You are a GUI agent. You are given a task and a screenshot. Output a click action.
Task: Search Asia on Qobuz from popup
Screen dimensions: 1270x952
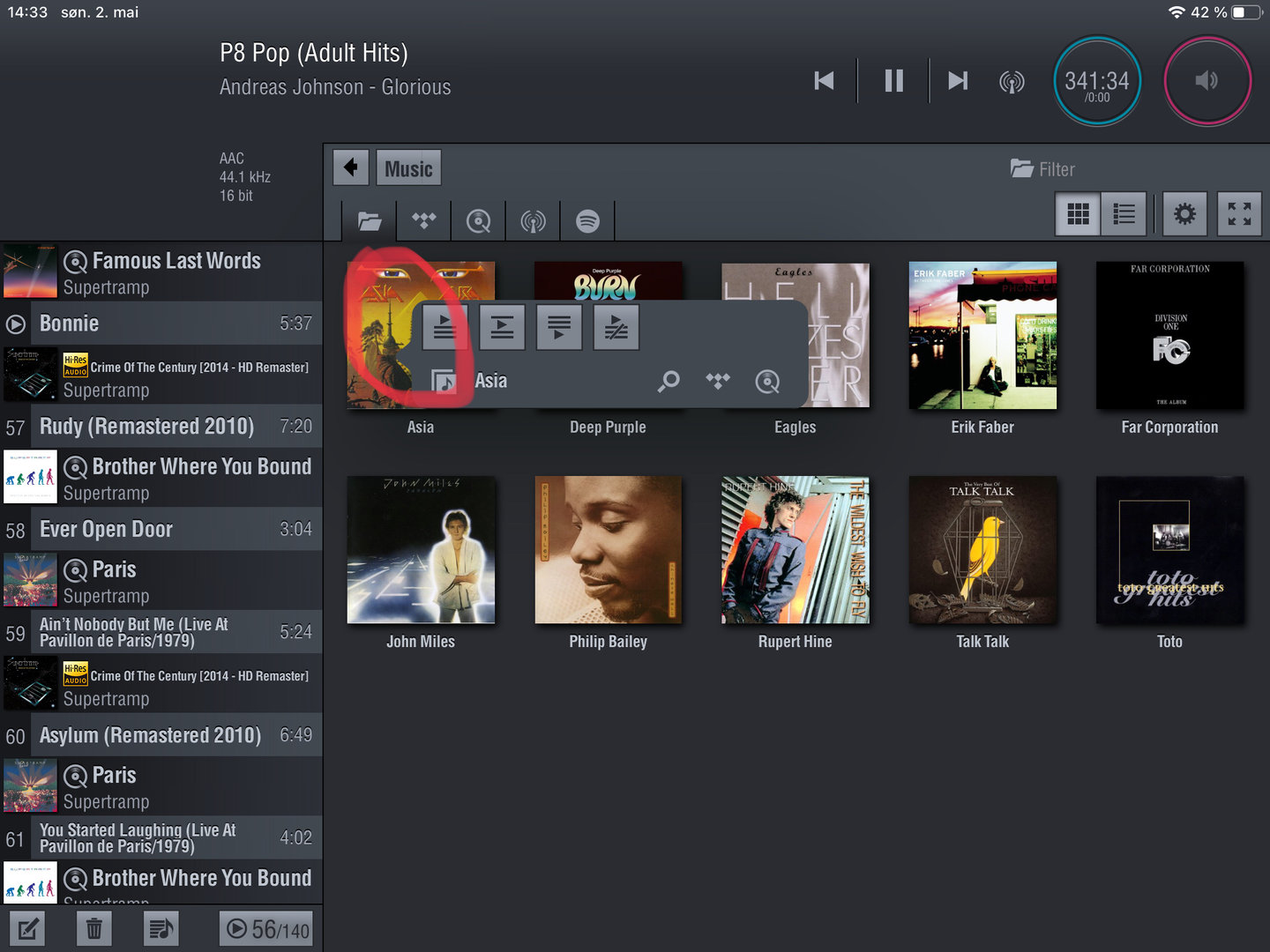(x=767, y=381)
